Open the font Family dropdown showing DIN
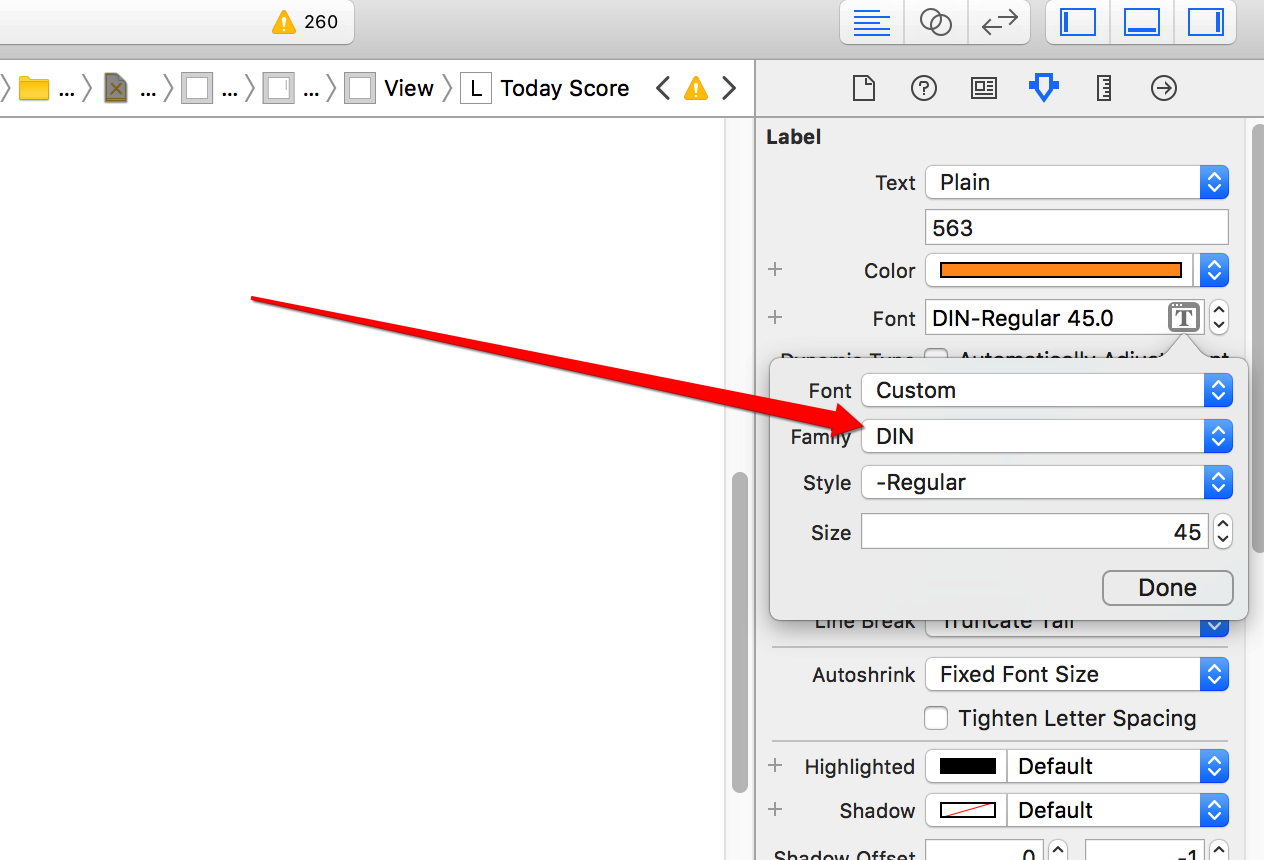This screenshot has width=1264, height=860. coord(1046,437)
